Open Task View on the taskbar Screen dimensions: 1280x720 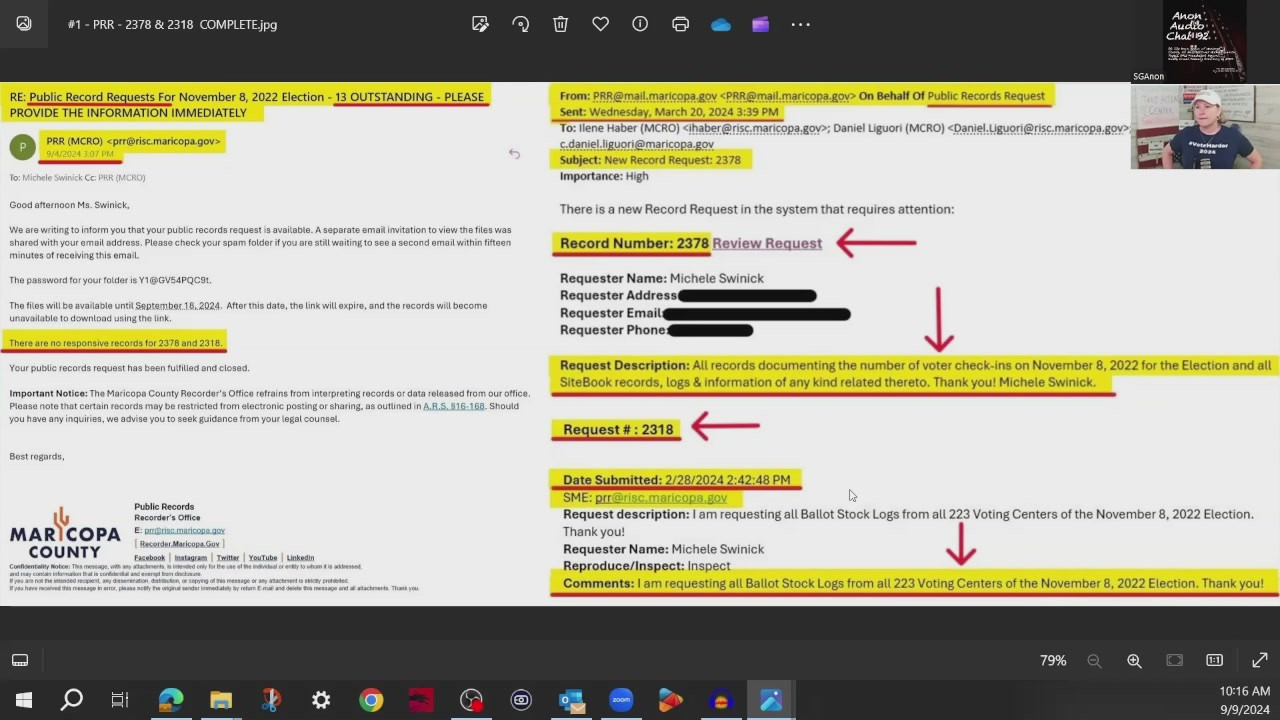point(120,700)
